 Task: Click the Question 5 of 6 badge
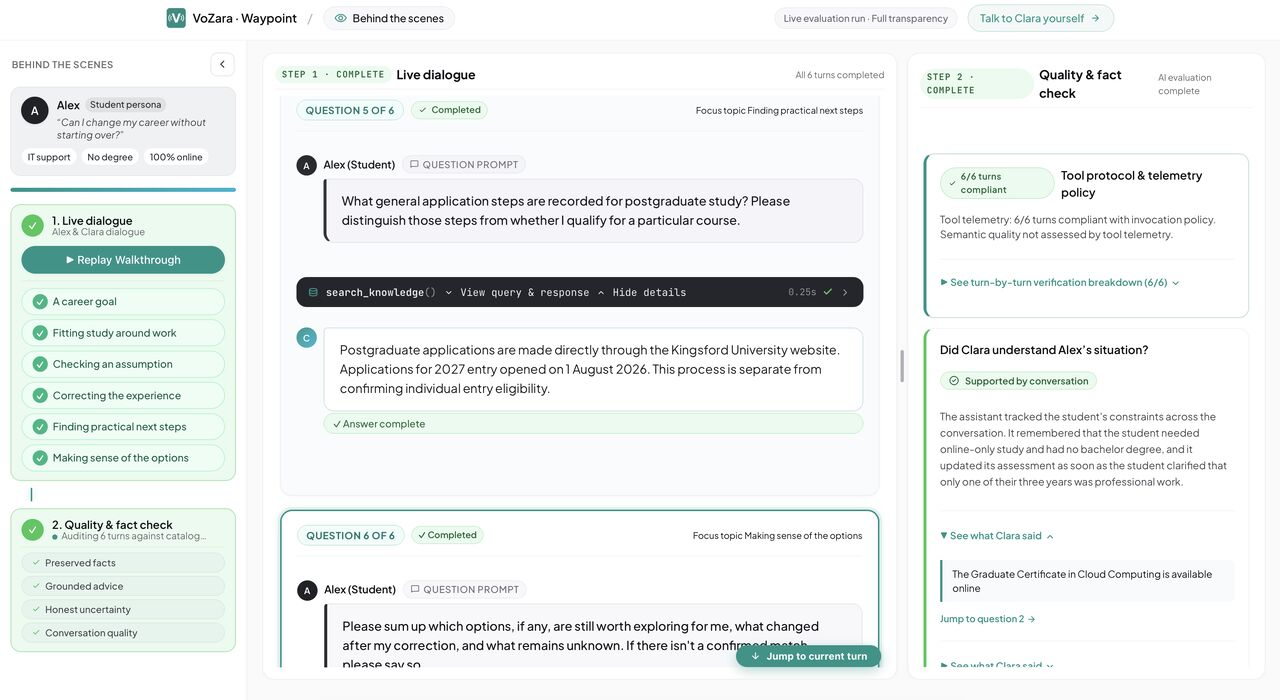click(x=350, y=110)
